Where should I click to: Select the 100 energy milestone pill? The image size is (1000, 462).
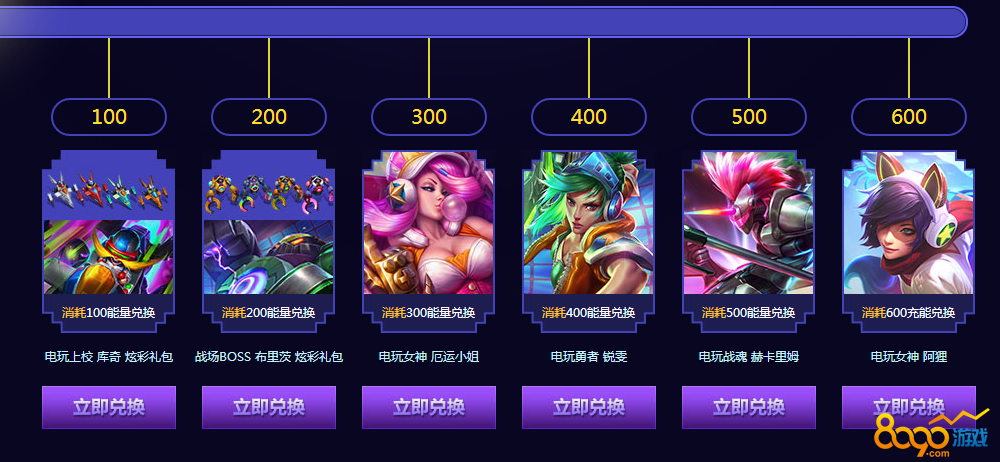tap(108, 117)
